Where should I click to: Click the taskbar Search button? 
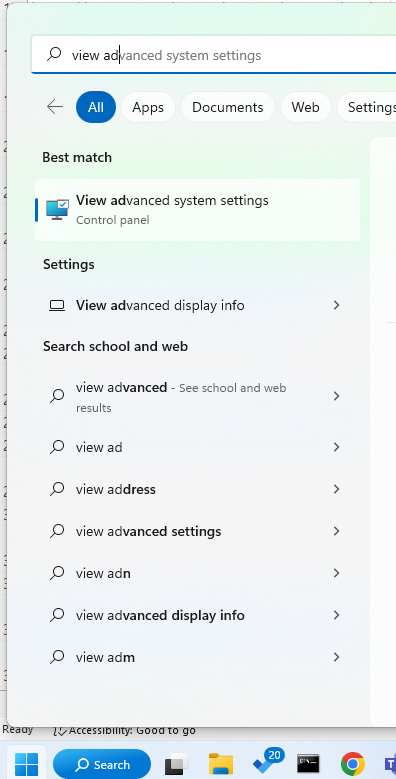[x=102, y=764]
